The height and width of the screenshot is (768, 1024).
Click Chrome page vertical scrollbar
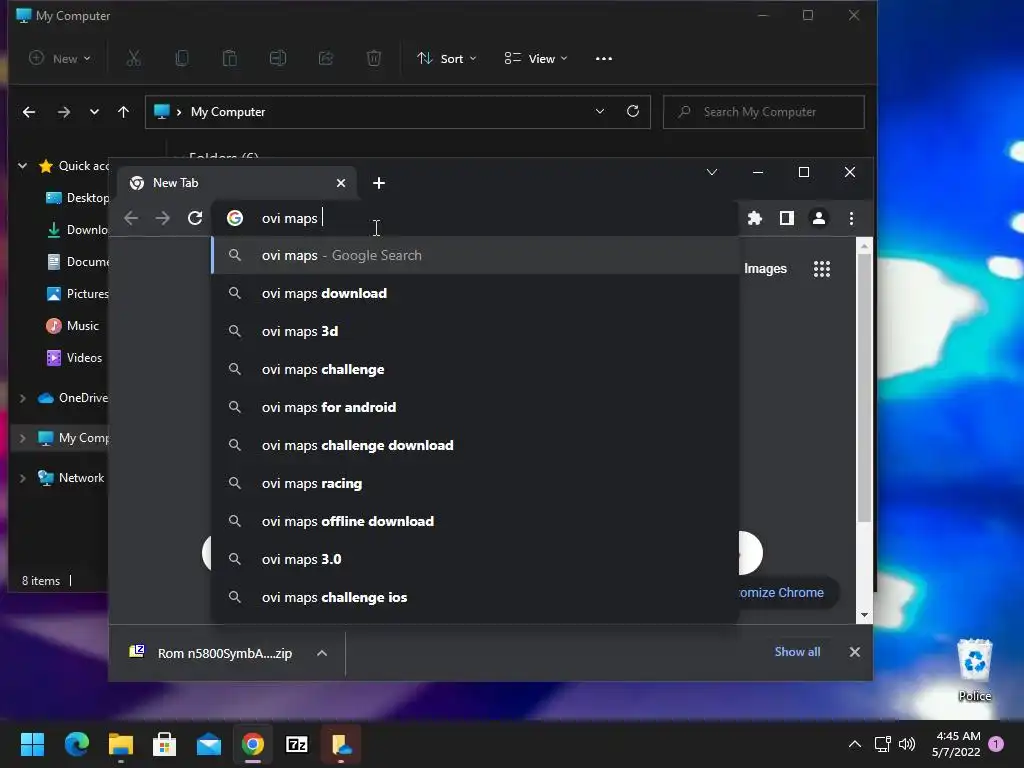click(864, 388)
